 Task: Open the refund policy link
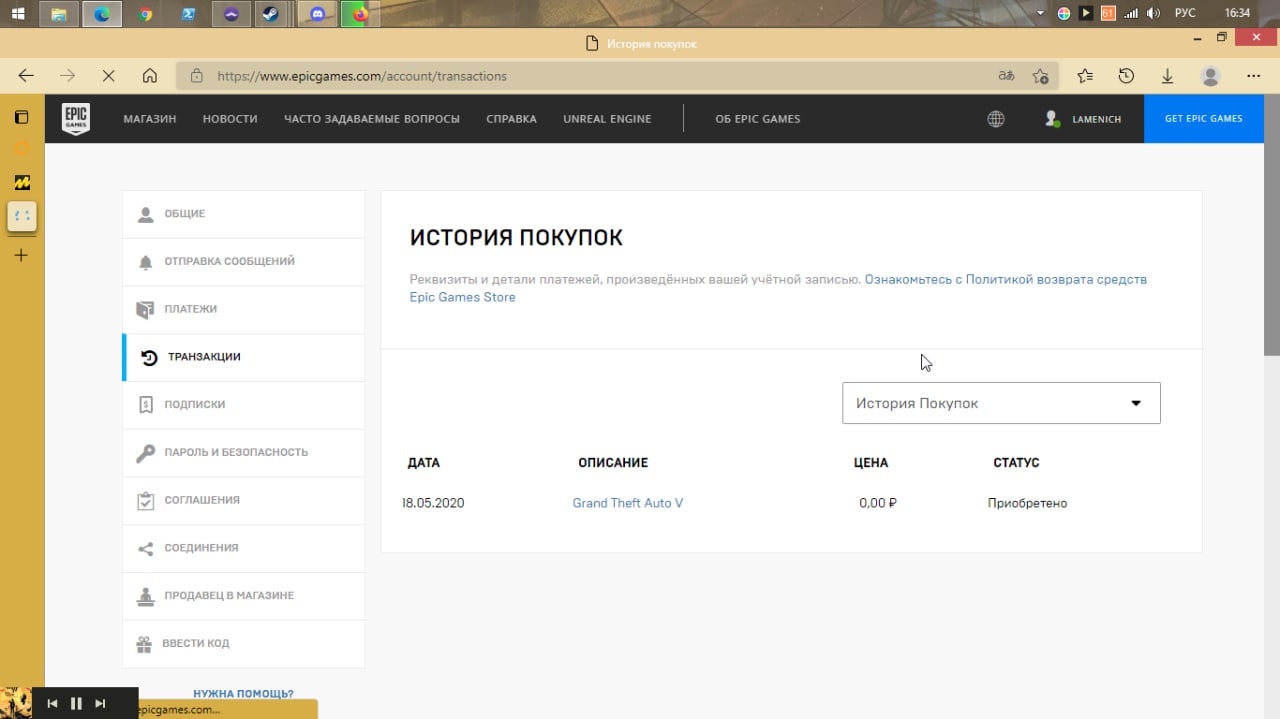[x=778, y=288]
